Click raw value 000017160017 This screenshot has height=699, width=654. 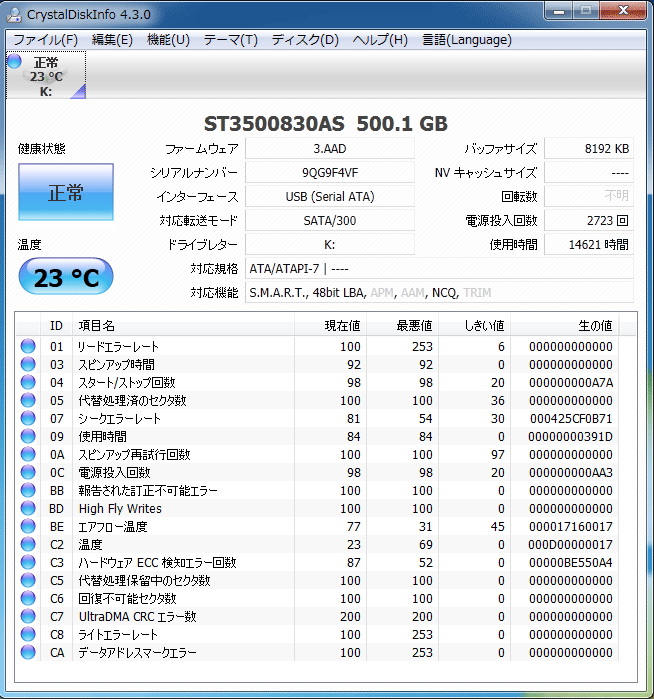571,526
